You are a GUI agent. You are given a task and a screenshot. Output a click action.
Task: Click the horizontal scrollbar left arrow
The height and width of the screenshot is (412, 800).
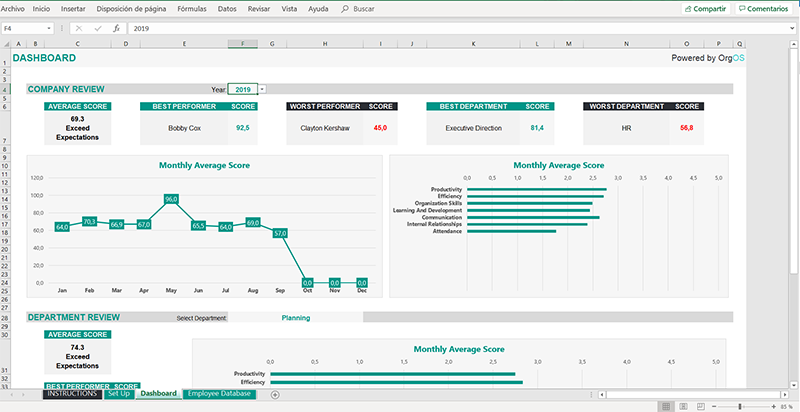point(603,395)
